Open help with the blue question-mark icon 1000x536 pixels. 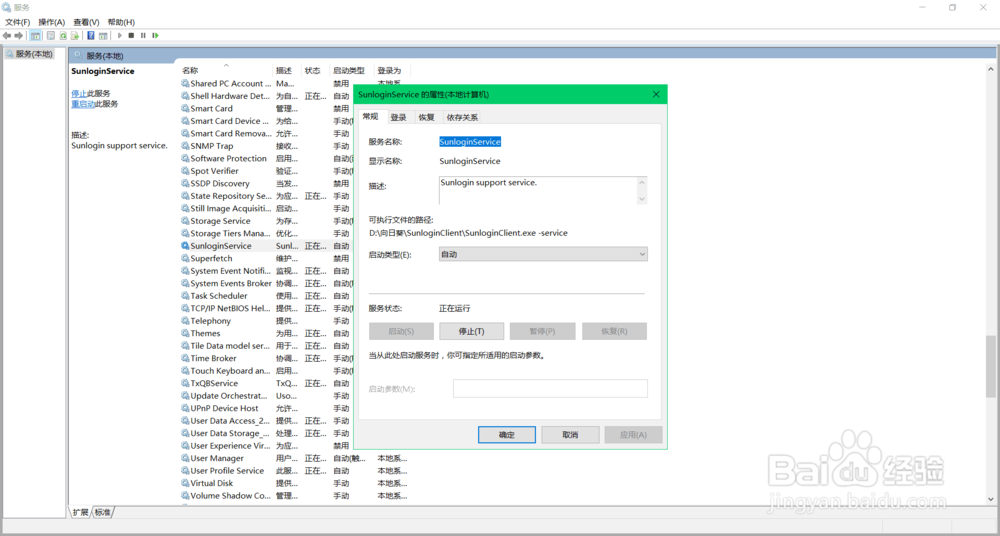(91, 36)
